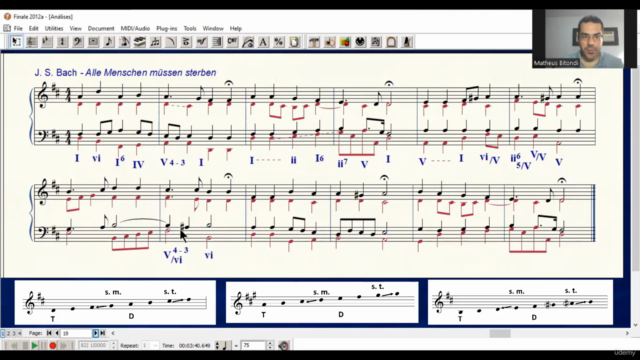The image size is (640, 360).
Task: Open the View menu
Action: coord(76,29)
